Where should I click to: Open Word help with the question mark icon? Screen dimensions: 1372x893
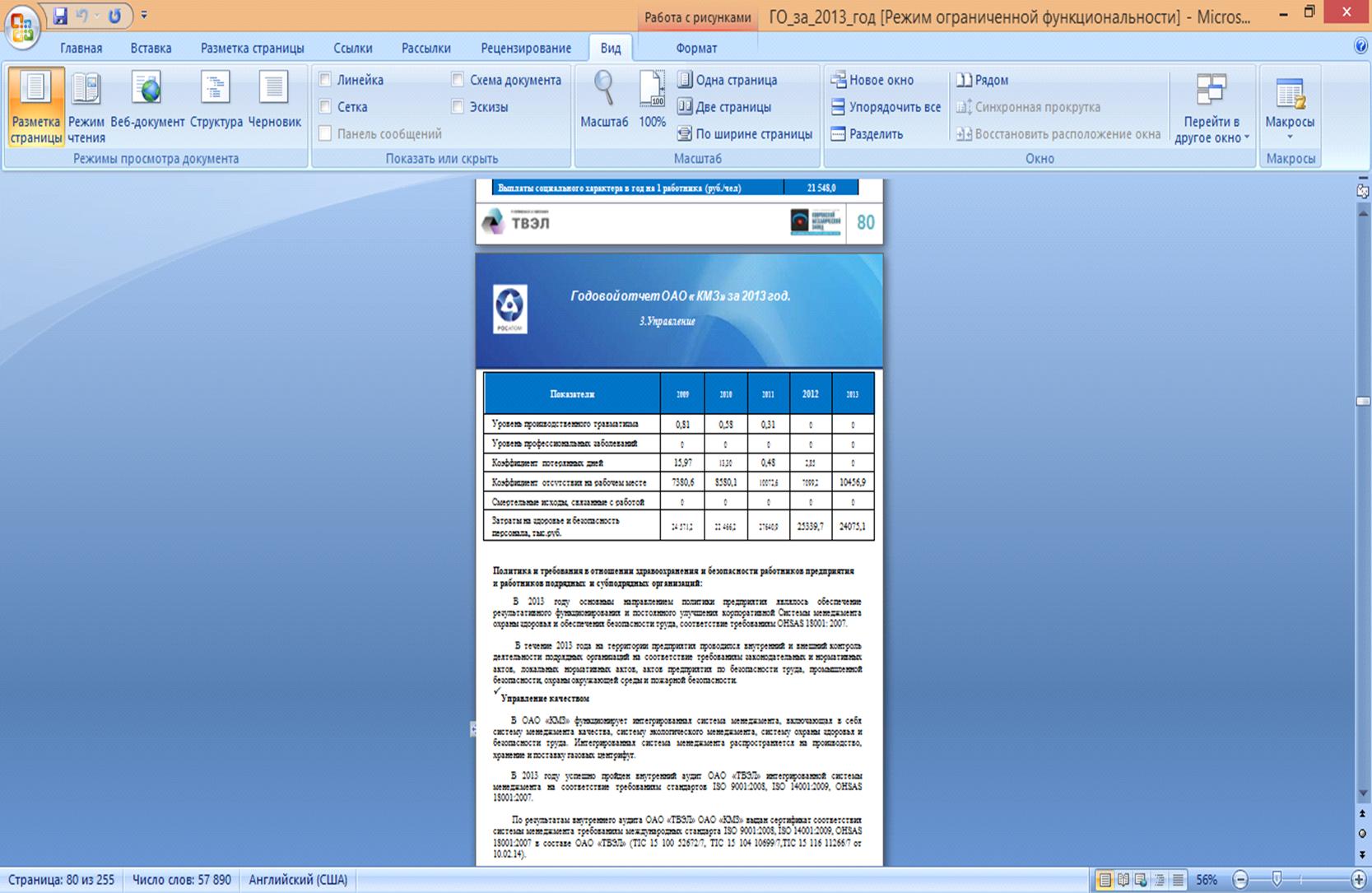(x=1360, y=47)
